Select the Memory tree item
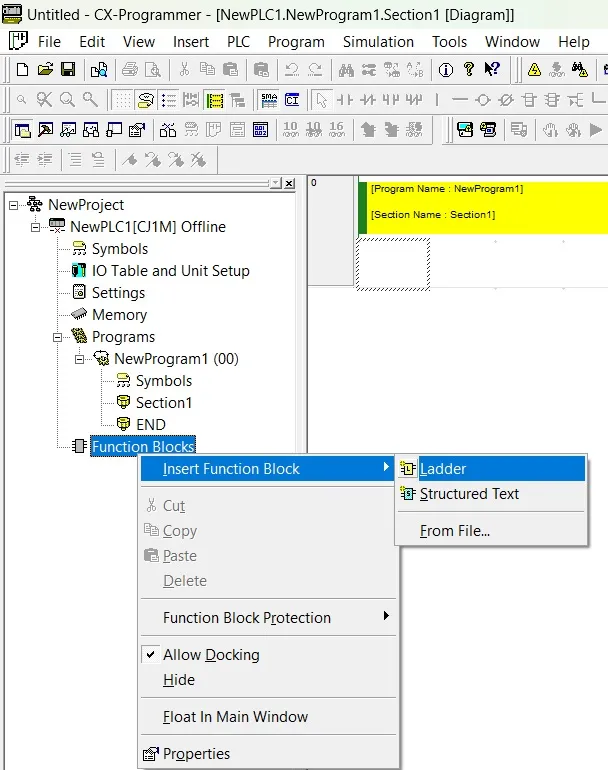 point(119,315)
